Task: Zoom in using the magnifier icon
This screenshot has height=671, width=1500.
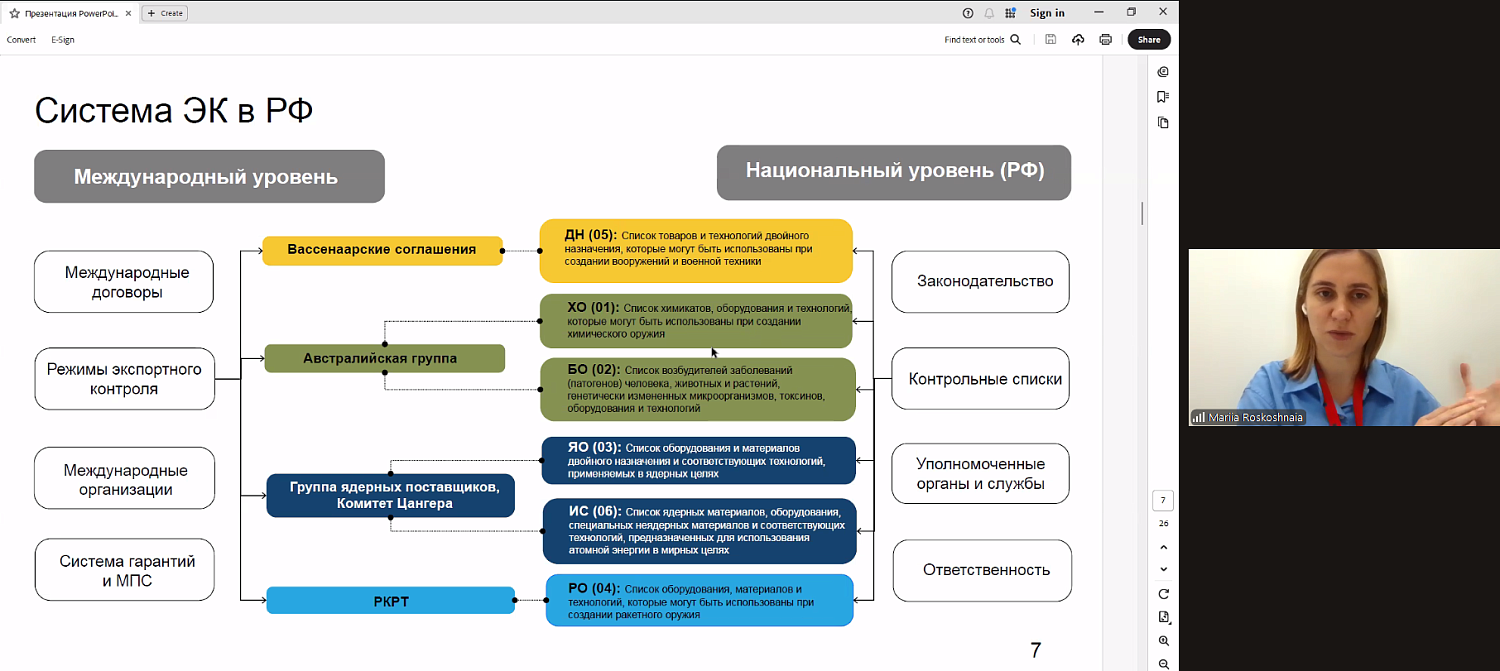Action: (1163, 639)
